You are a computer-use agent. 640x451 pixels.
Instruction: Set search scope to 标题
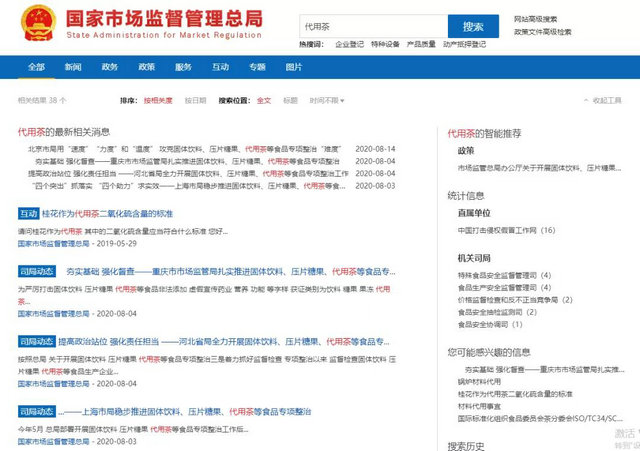290,101
